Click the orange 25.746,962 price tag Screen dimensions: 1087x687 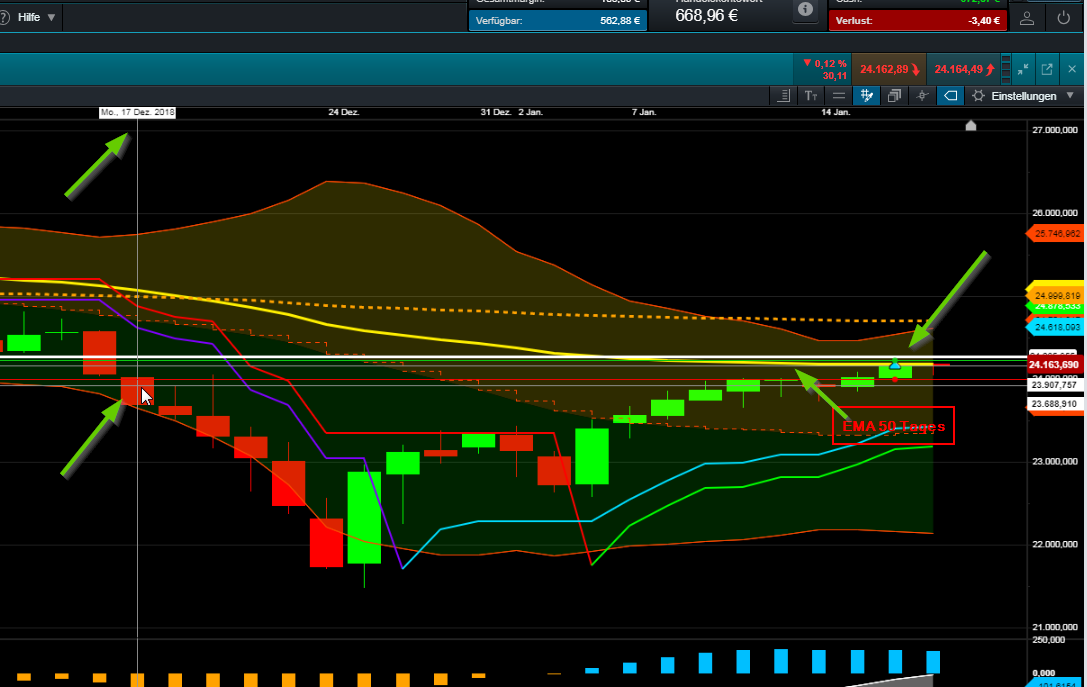(1056, 234)
